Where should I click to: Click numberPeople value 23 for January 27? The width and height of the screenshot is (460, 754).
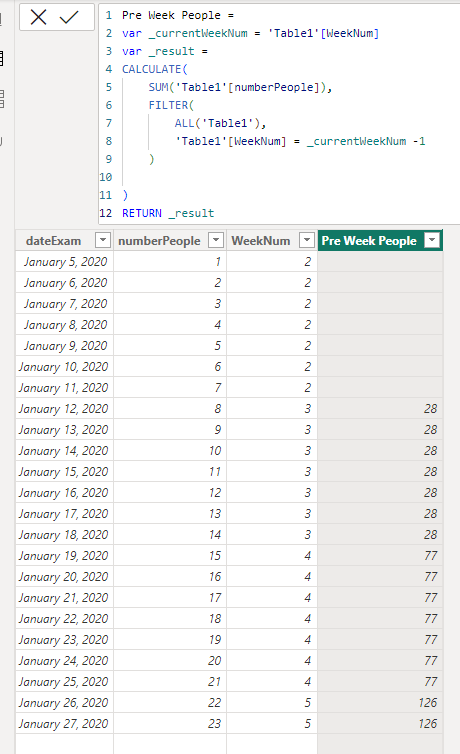coord(170,724)
